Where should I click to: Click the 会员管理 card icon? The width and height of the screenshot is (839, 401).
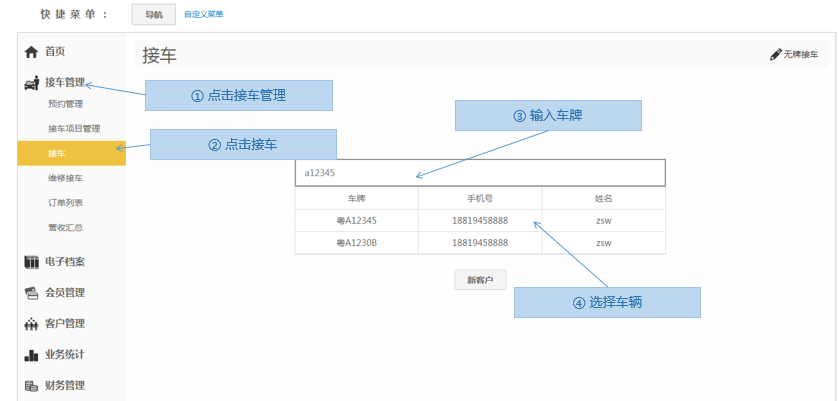[x=32, y=293]
